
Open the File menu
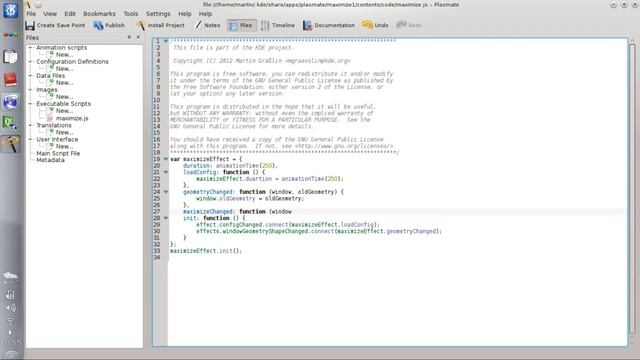tap(31, 13)
